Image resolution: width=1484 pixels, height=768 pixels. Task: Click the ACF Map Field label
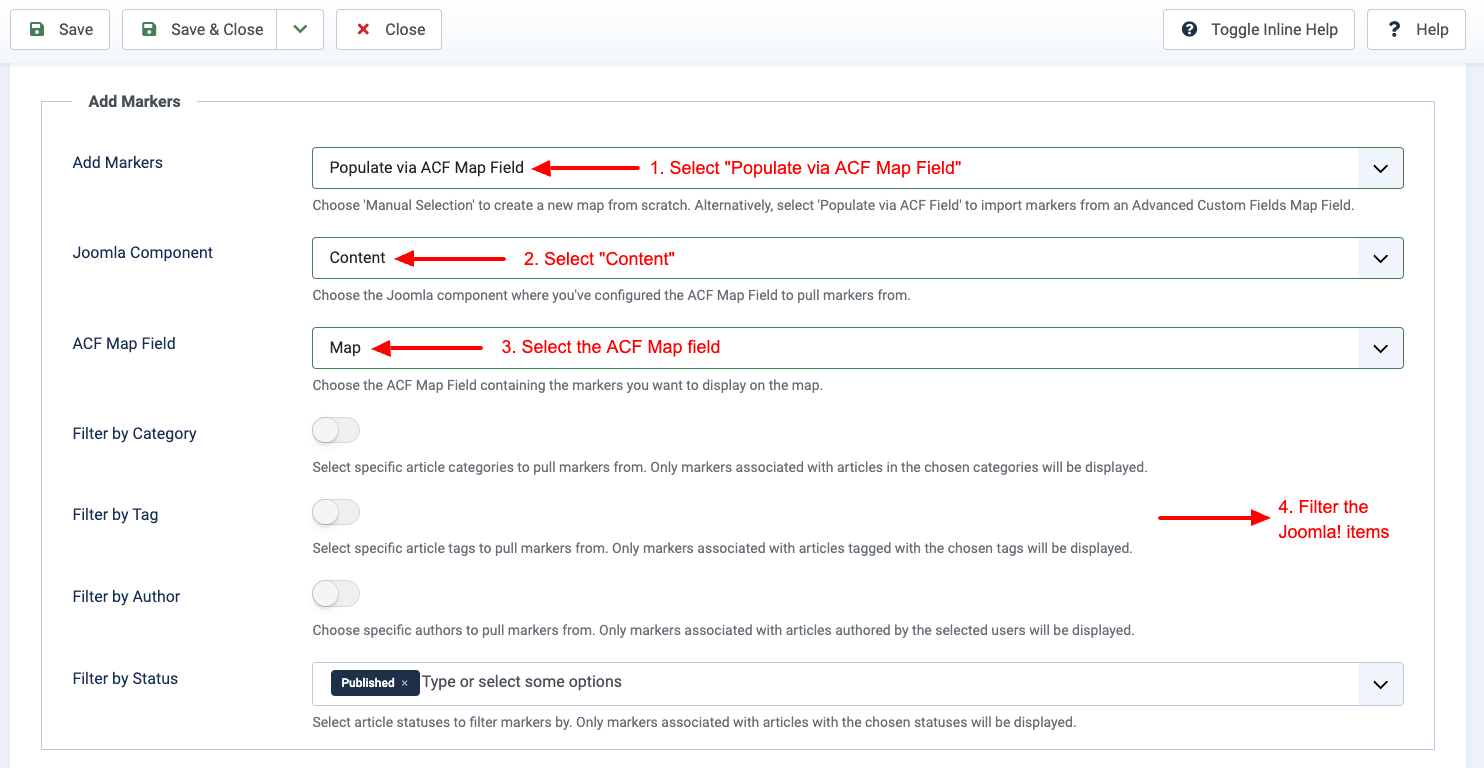(x=124, y=343)
